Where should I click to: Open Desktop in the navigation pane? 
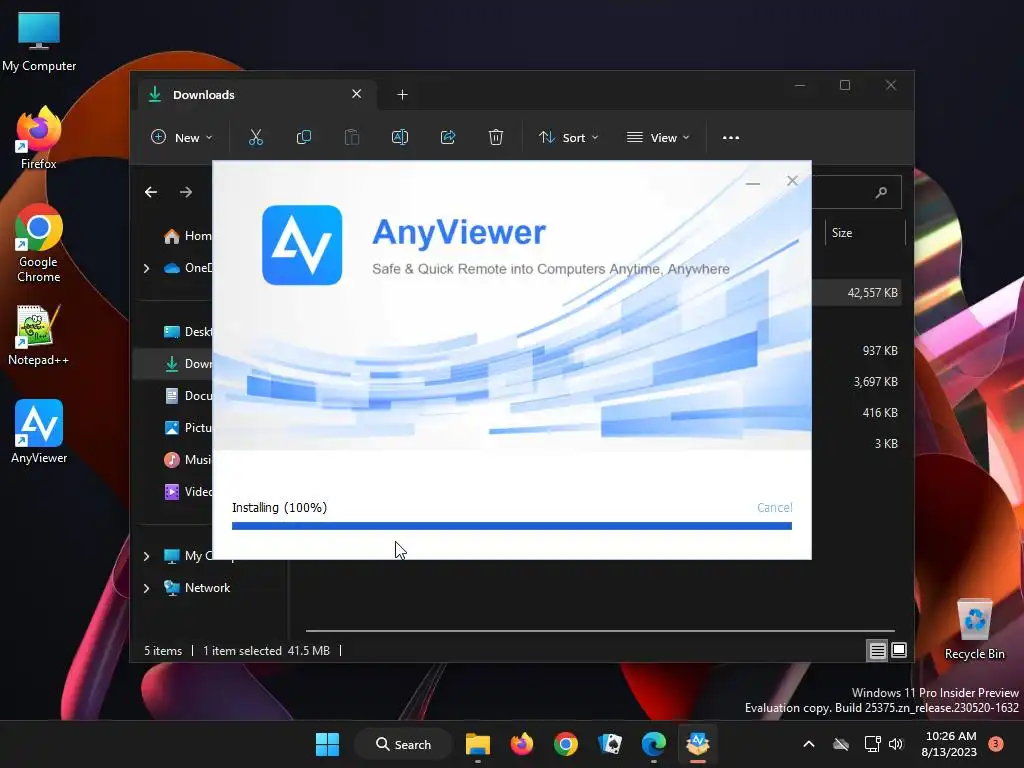click(x=187, y=332)
